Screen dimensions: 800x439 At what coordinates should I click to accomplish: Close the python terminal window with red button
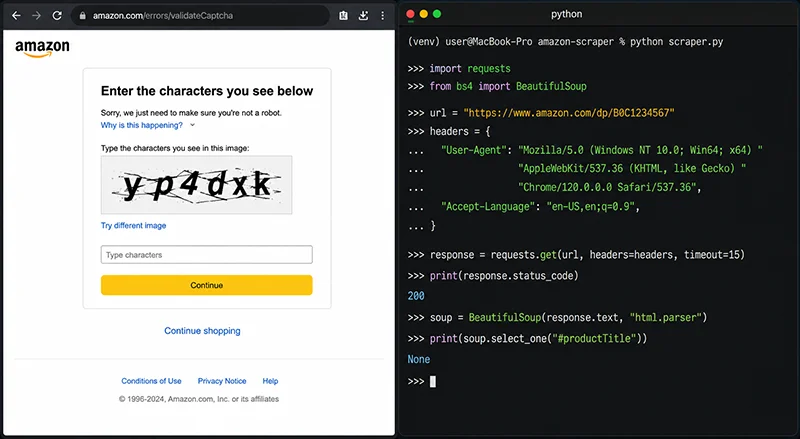(x=410, y=14)
